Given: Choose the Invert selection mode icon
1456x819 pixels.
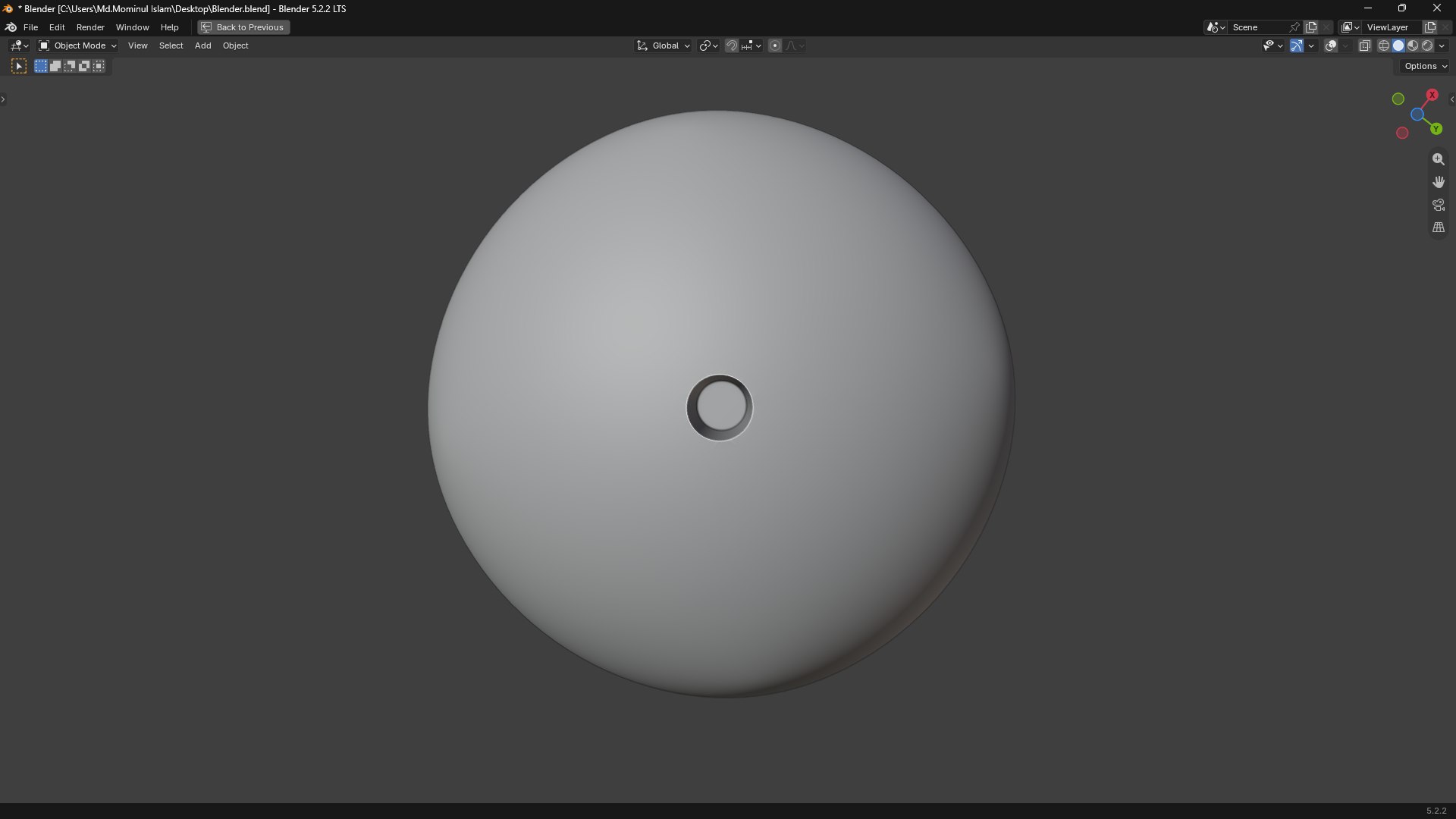Looking at the screenshot, I should pos(84,67).
